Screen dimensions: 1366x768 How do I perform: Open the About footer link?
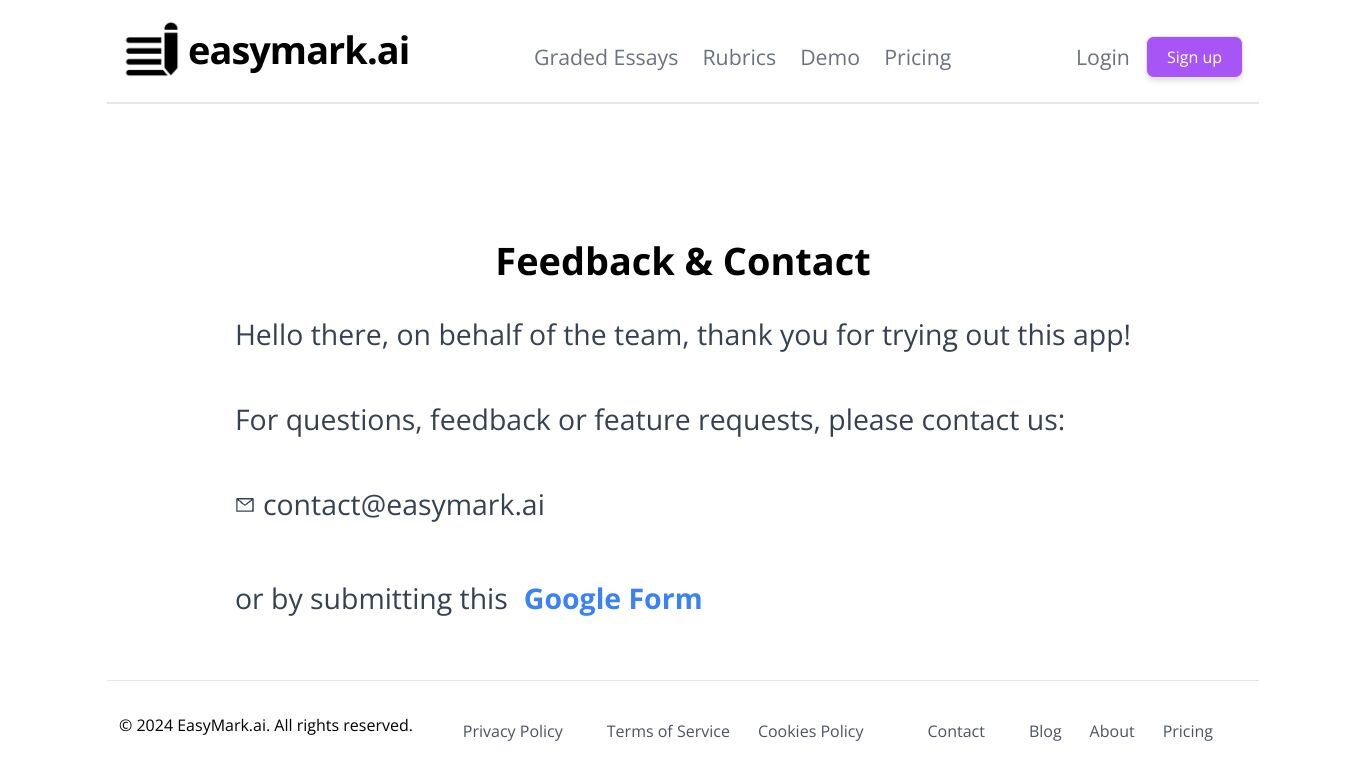1112,731
